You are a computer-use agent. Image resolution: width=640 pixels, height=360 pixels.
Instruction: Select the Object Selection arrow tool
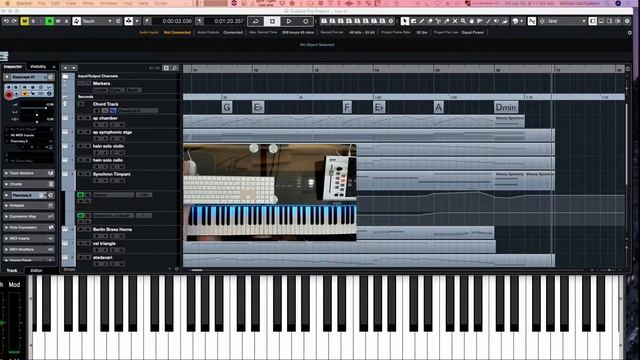pos(404,21)
